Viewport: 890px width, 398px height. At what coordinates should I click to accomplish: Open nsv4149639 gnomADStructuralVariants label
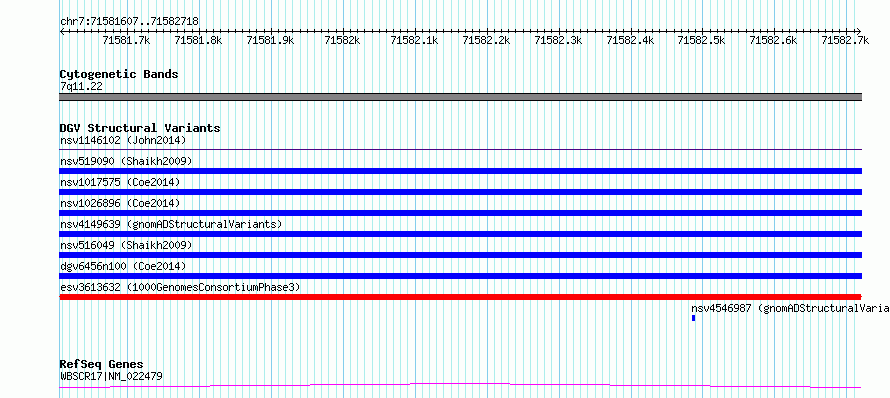click(171, 224)
